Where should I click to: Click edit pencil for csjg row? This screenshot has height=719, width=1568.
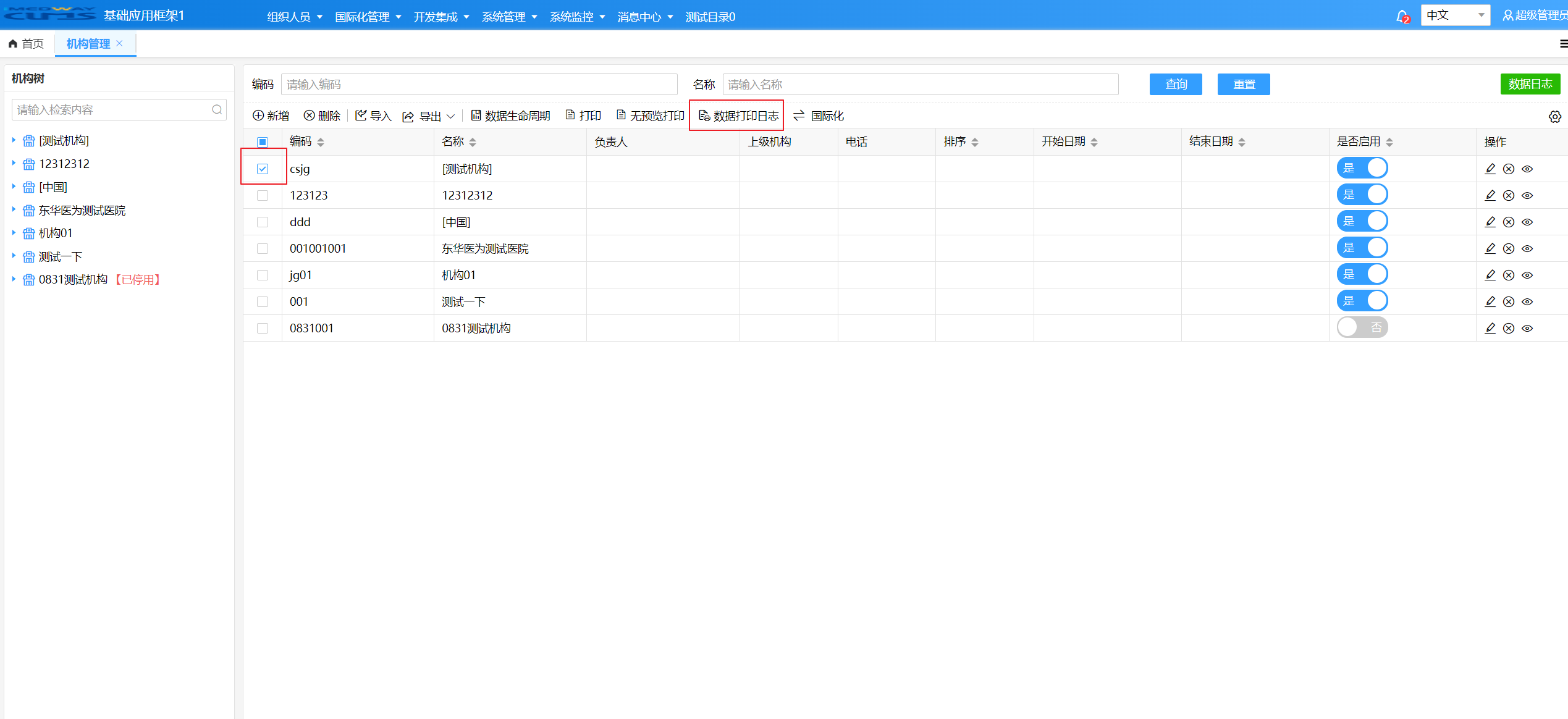click(1490, 169)
